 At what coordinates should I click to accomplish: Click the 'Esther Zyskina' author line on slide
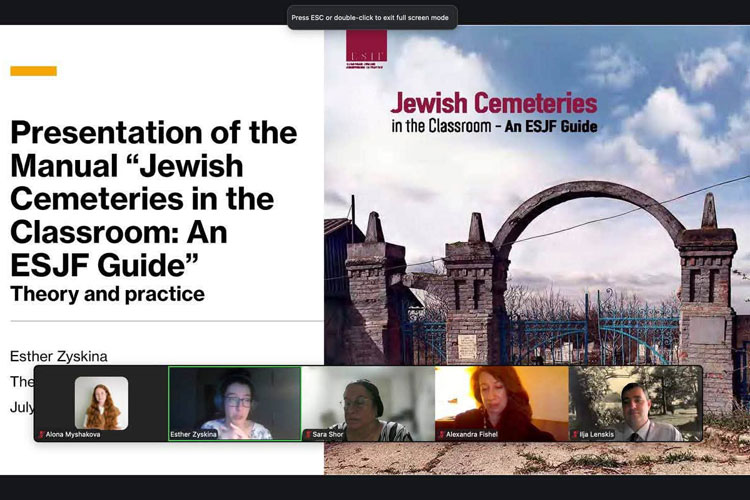[59, 356]
